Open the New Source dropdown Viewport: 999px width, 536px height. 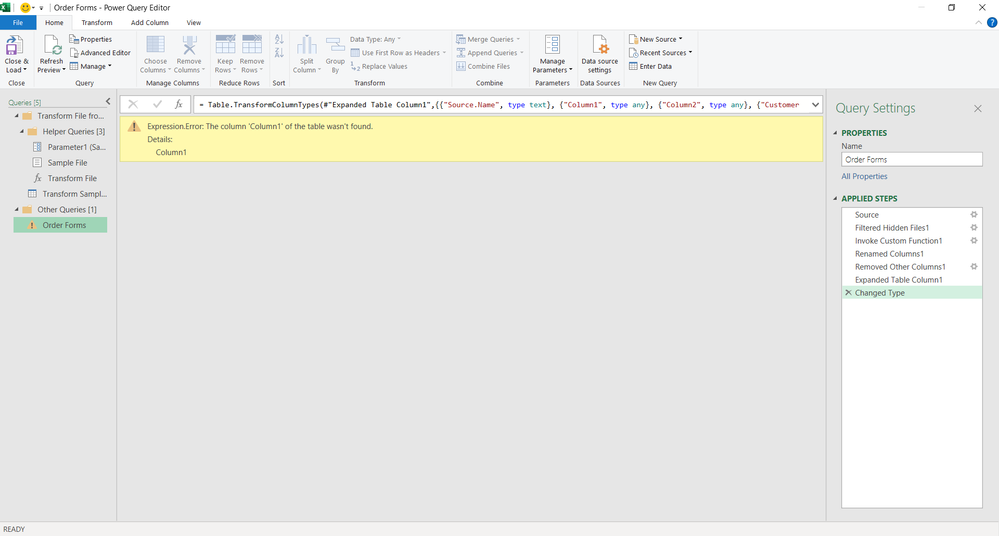(656, 40)
